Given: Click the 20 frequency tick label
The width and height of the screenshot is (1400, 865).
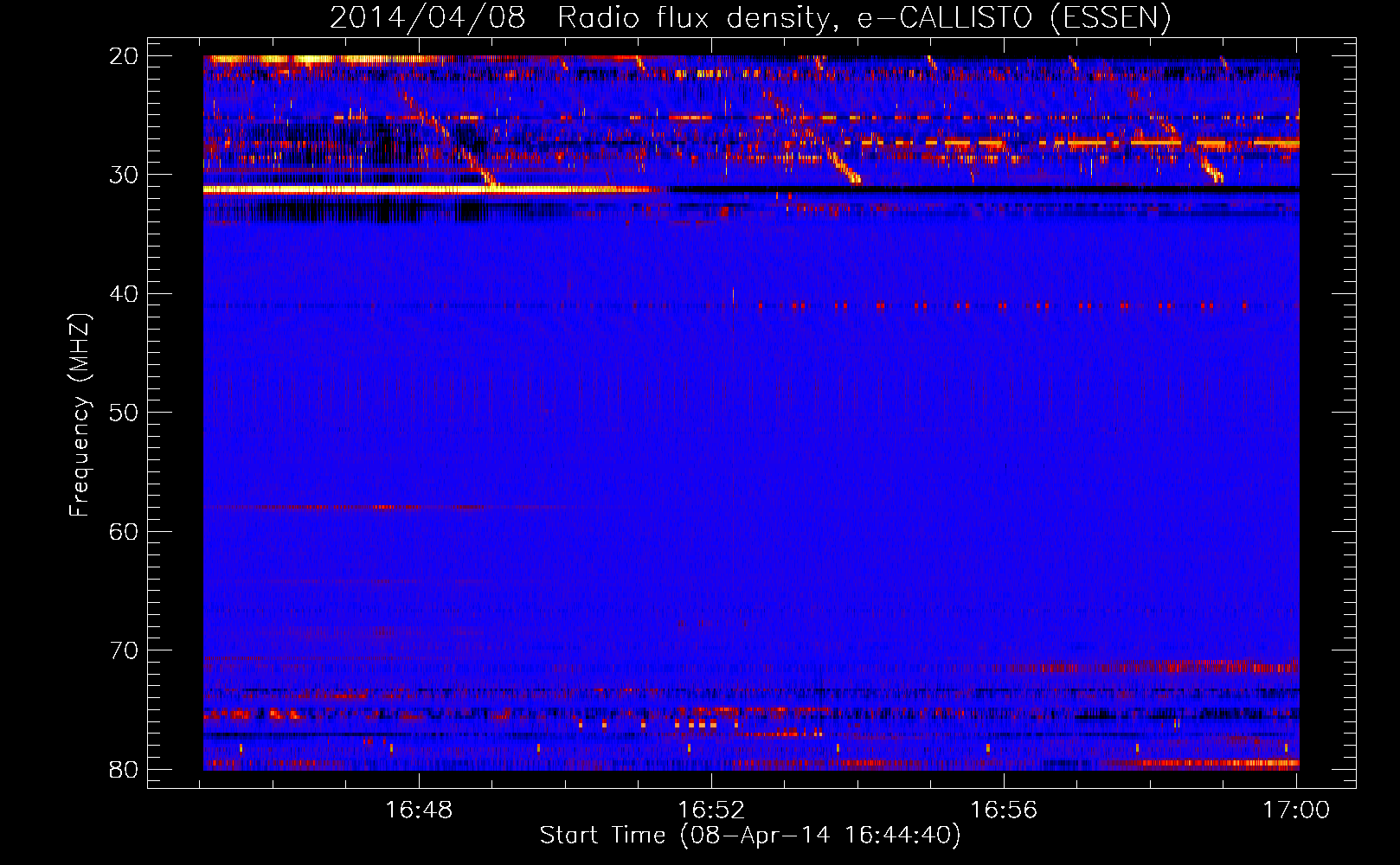Looking at the screenshot, I should [x=124, y=56].
